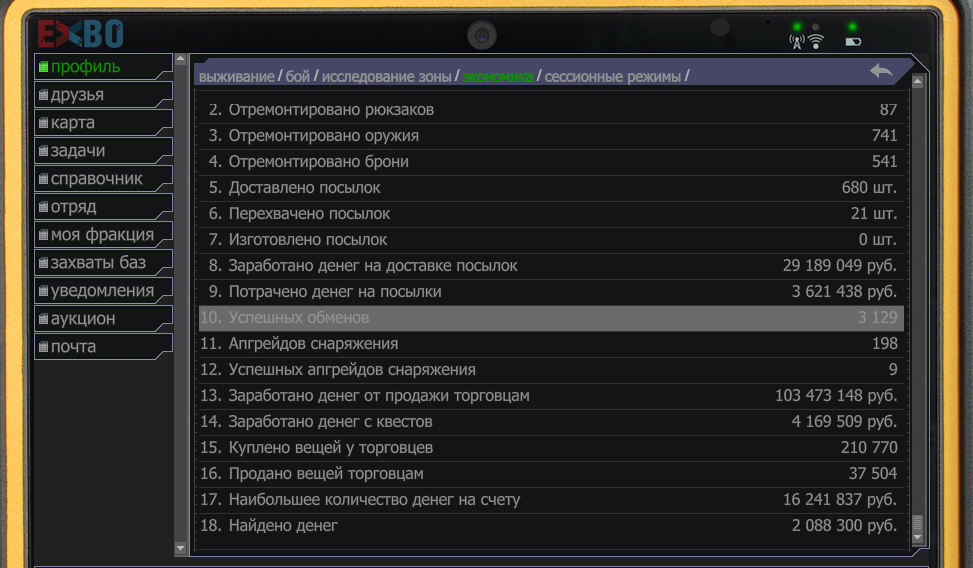This screenshot has width=973, height=568.
Task: Select row Потрачено денег на посылки
Action: (x=551, y=292)
